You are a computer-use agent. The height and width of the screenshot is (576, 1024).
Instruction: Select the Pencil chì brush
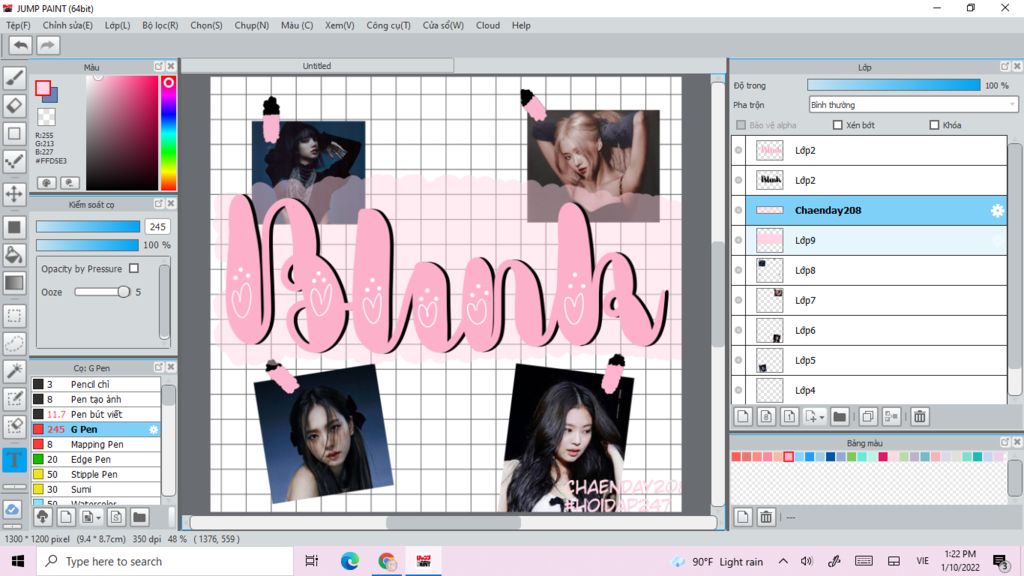pyautogui.click(x=96, y=384)
